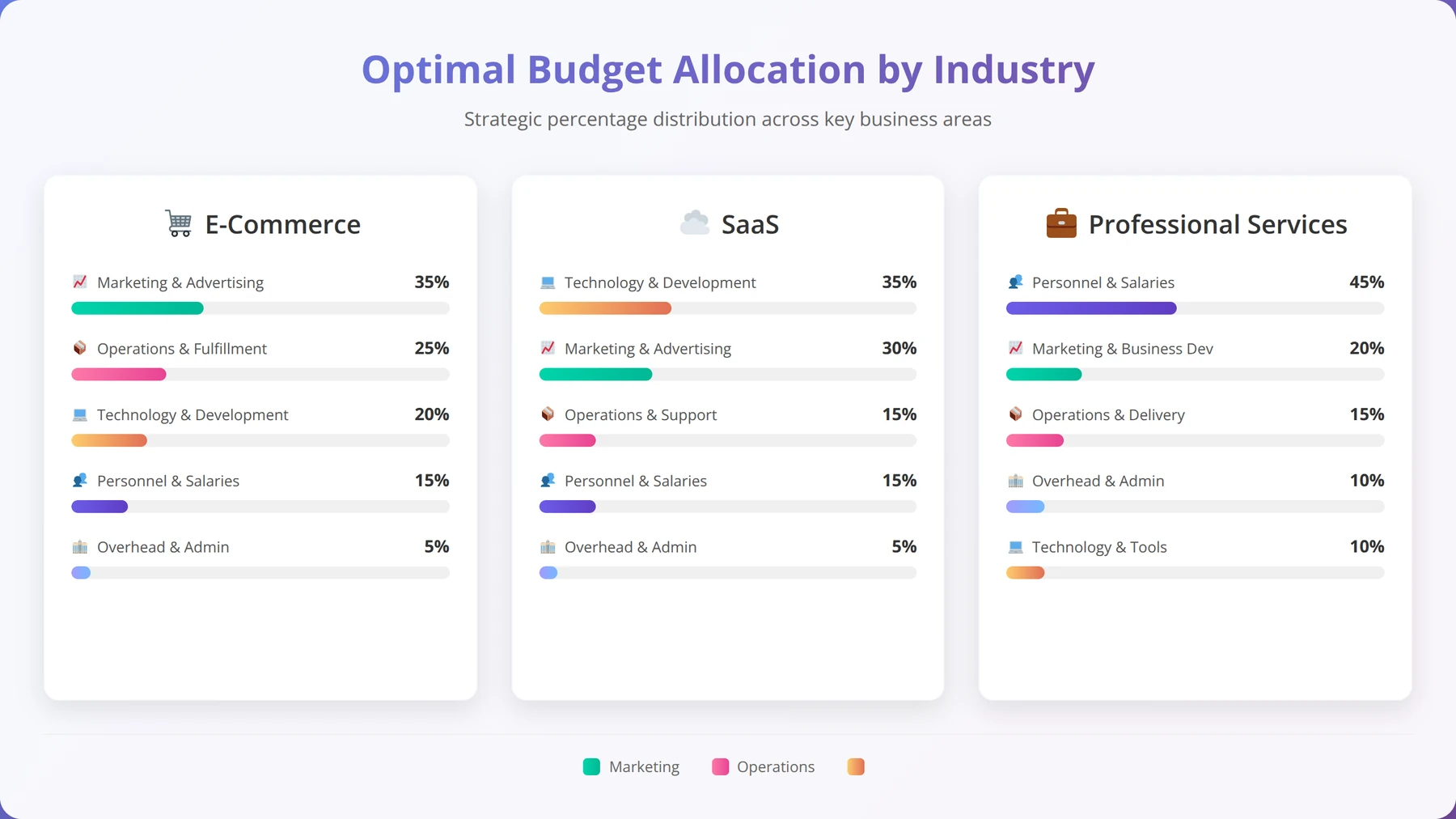Click the laptop icon beside Technology & Tools

(x=1015, y=546)
